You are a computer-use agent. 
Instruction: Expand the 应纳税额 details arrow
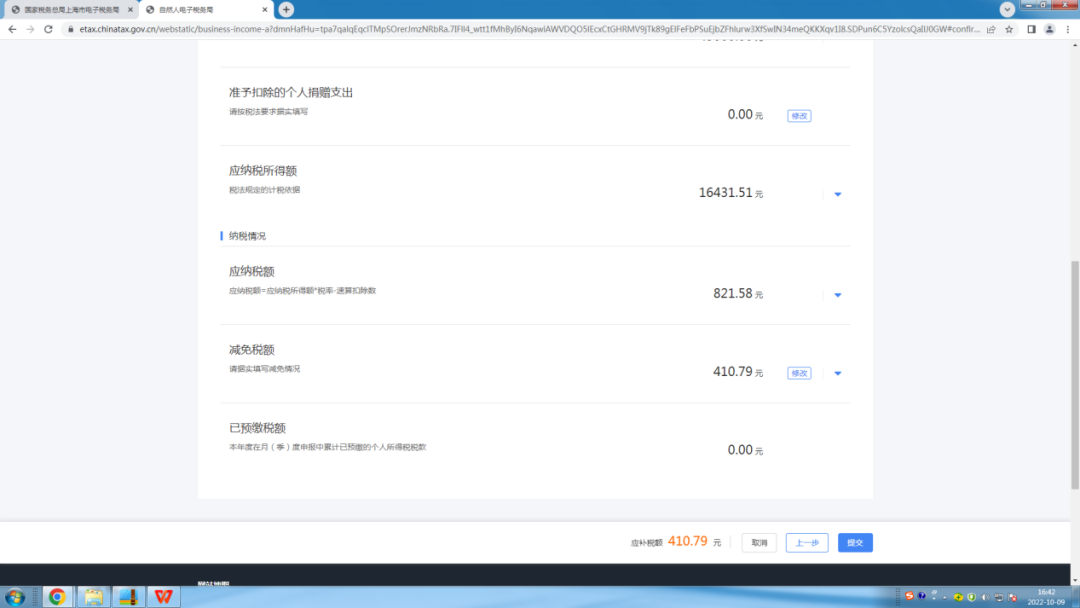point(838,295)
